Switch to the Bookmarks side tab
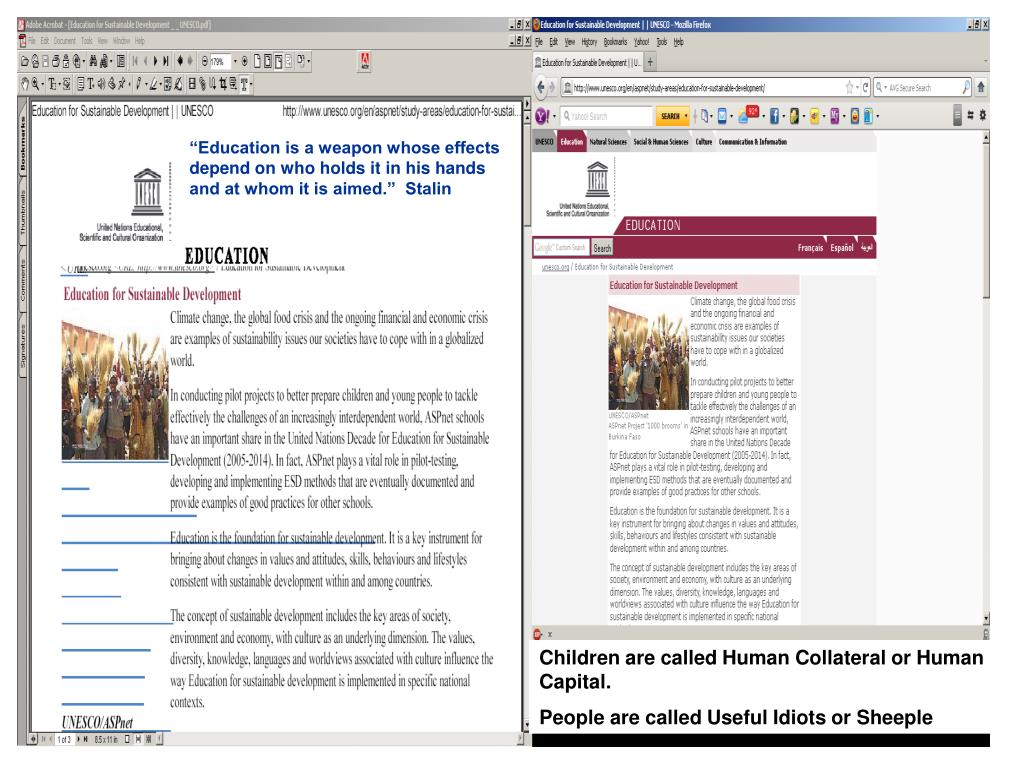Viewport: 1024px width, 768px height. point(8,152)
